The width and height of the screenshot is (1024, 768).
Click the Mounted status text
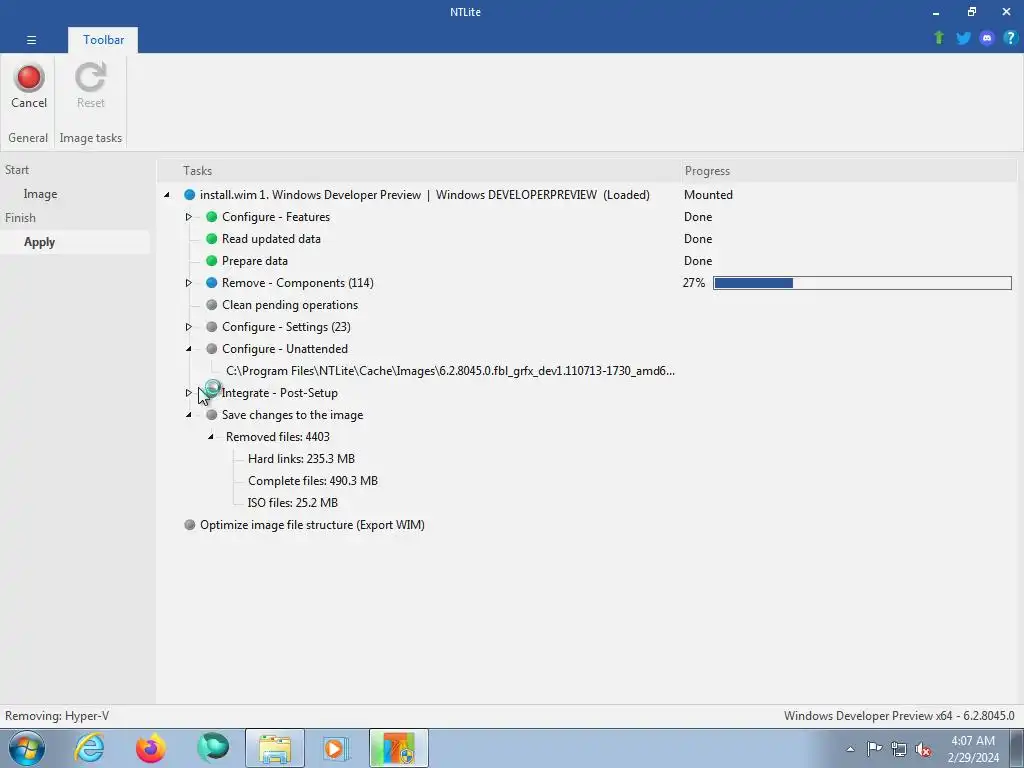708,195
